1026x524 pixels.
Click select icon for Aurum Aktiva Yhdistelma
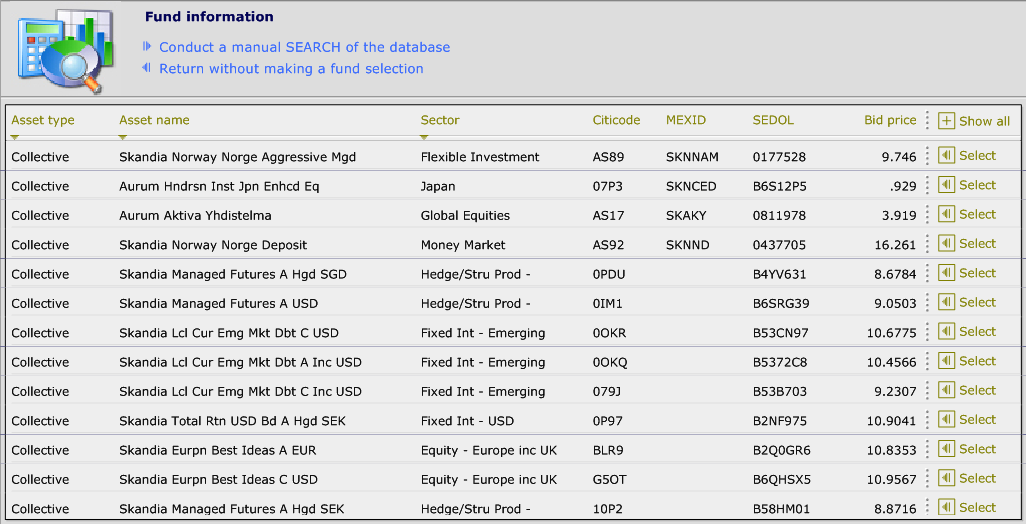pos(946,214)
